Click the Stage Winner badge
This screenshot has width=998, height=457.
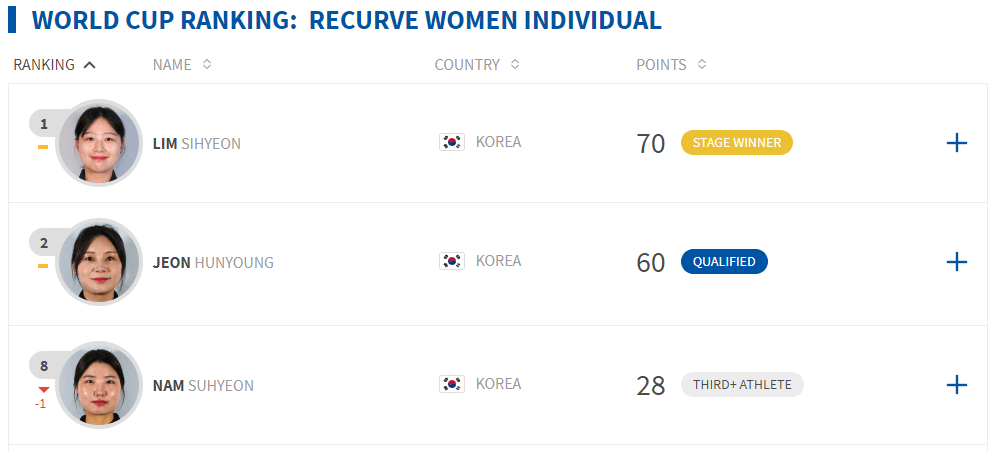tap(737, 143)
